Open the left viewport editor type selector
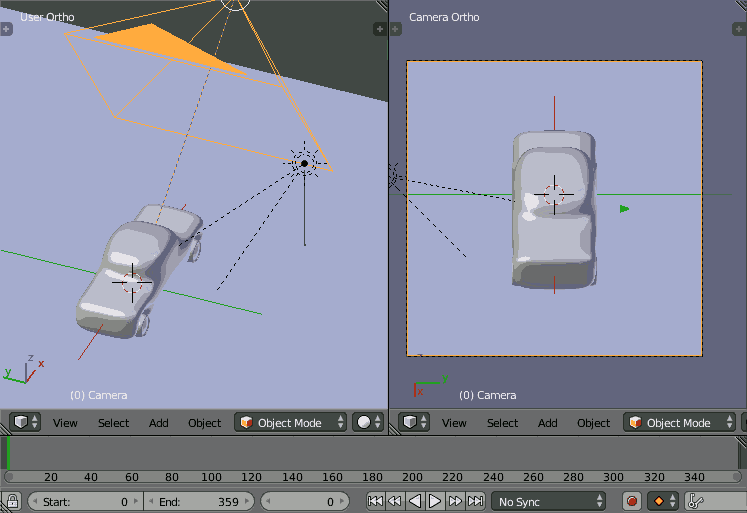Image resolution: width=747 pixels, height=513 pixels. click(25, 422)
